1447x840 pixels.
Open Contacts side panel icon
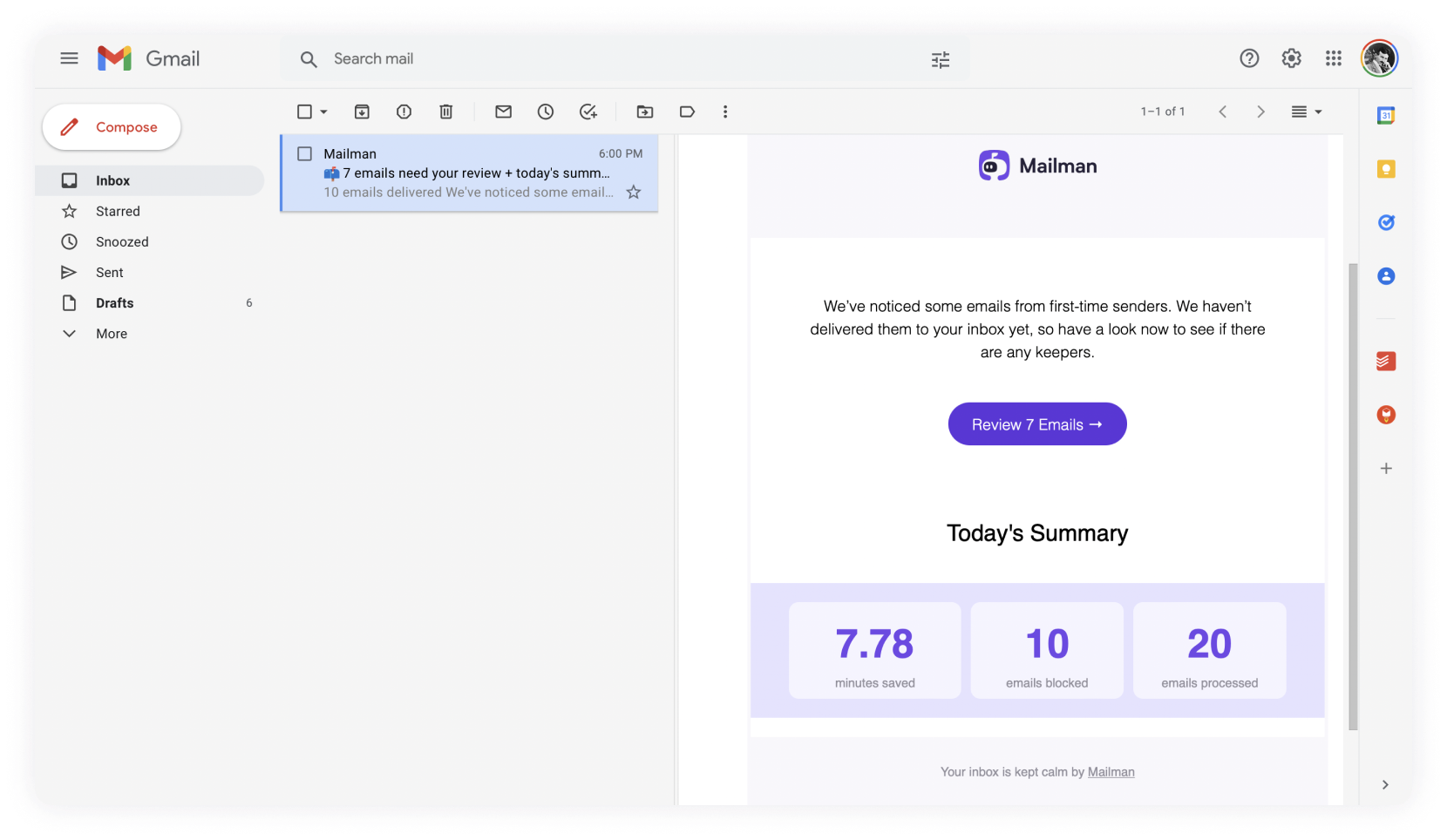tap(1386, 276)
